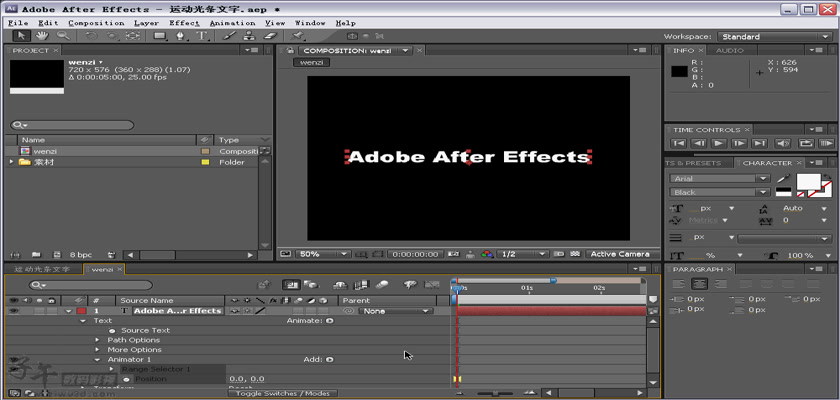Toggle the viewer lock icon
The height and width of the screenshot is (400, 840).
tap(290, 50)
